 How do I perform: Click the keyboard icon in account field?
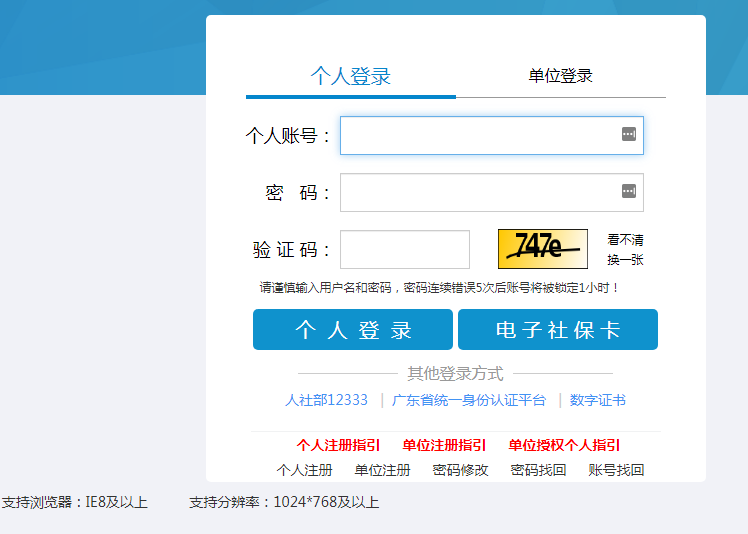pos(628,134)
